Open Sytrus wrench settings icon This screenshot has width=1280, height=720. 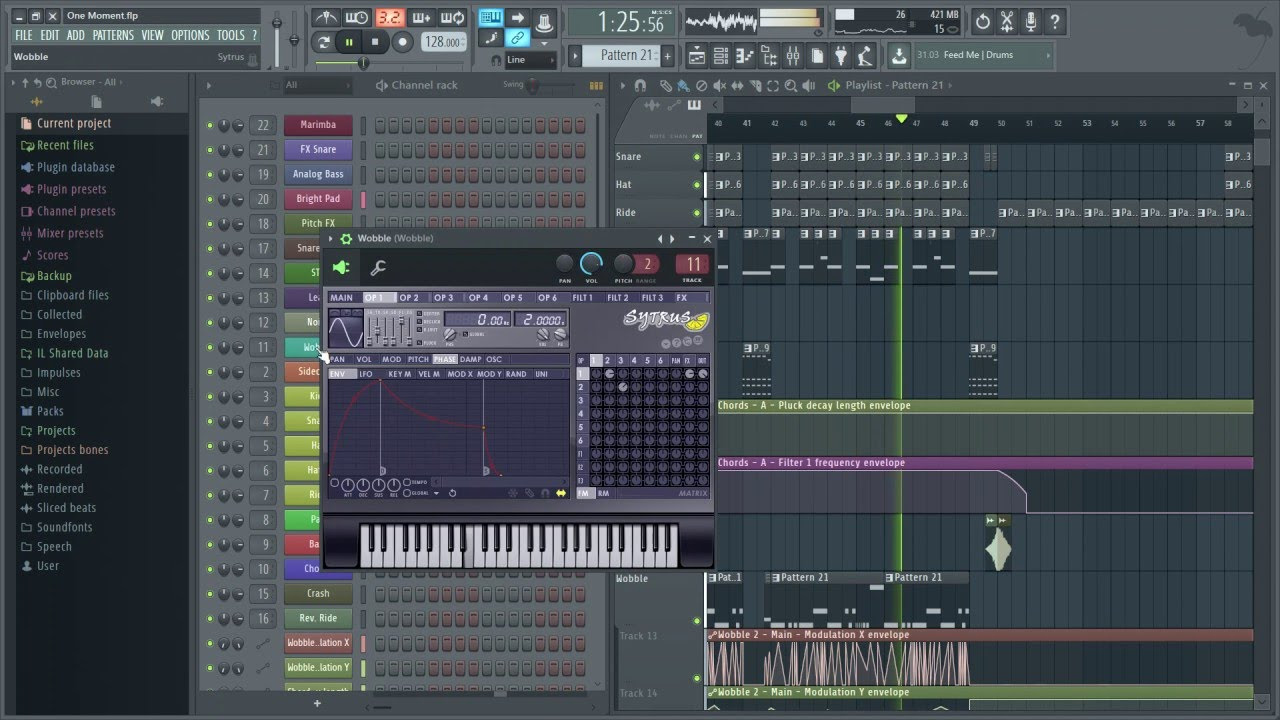[x=378, y=268]
